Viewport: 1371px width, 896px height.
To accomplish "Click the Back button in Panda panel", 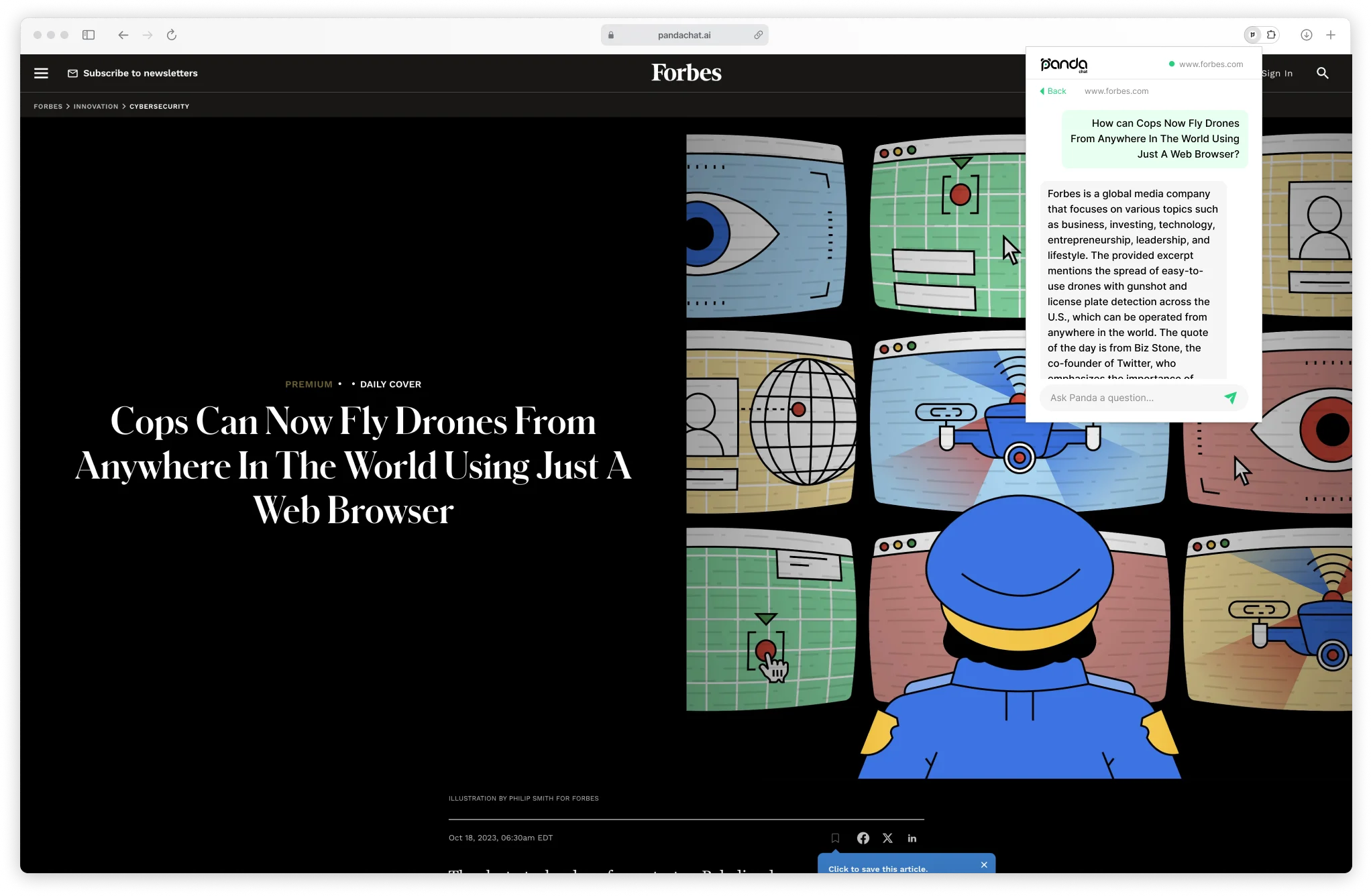I will tap(1053, 91).
